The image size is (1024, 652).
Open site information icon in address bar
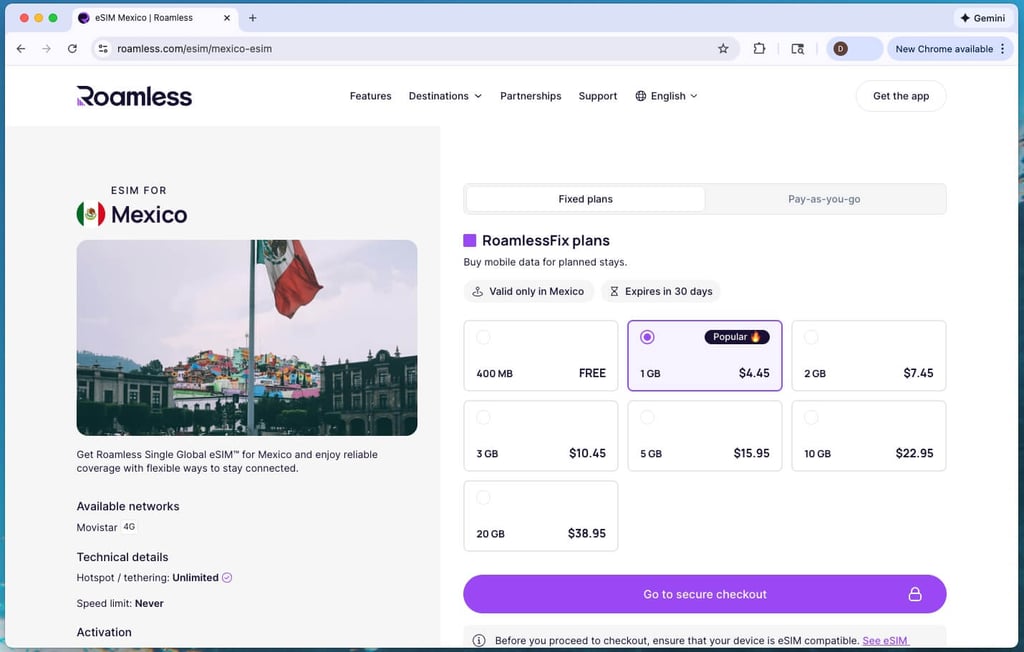coord(103,49)
